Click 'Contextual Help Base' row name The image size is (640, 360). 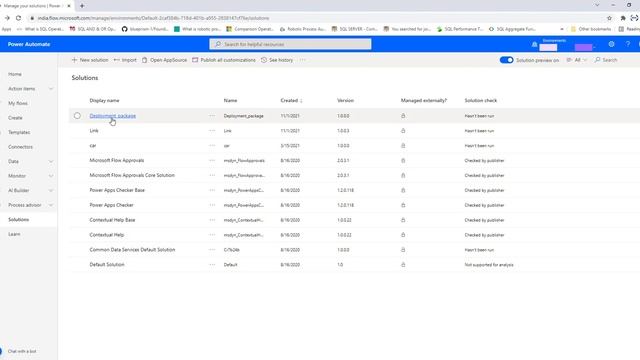[112, 220]
